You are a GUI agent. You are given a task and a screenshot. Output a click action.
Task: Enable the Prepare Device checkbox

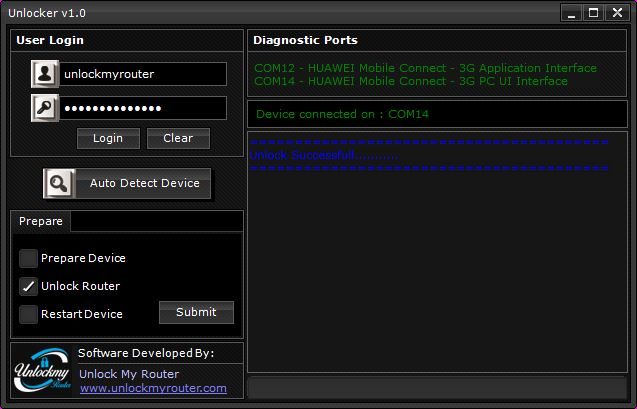click(28, 258)
